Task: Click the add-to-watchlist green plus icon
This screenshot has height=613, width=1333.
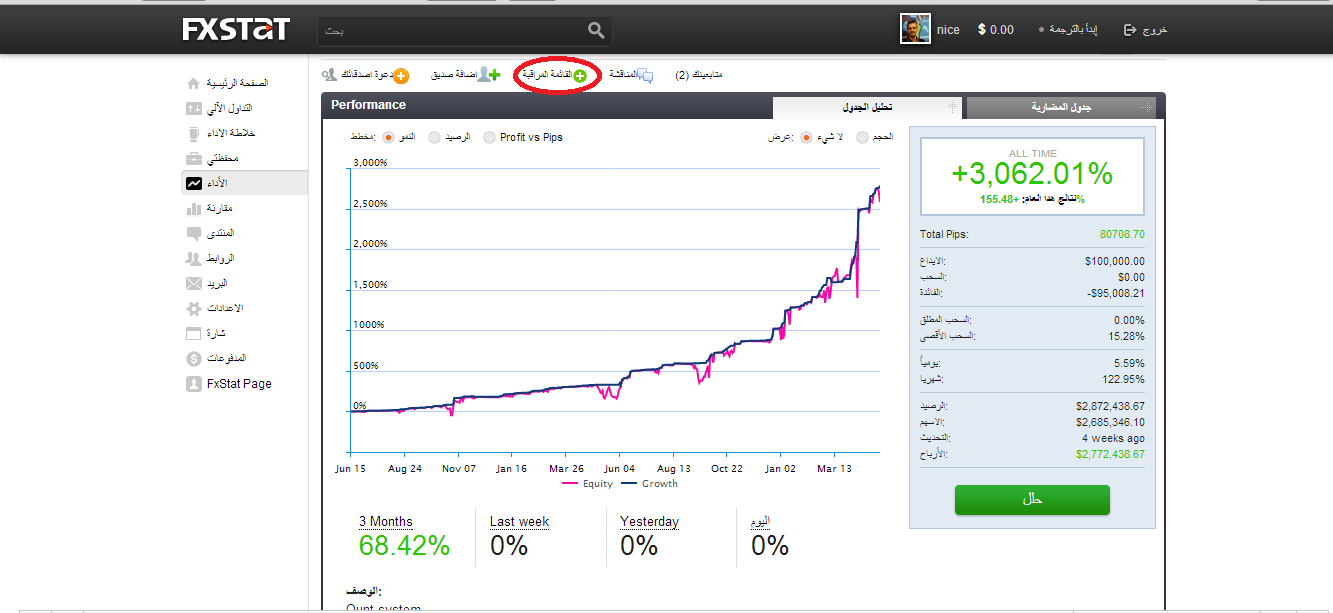Action: point(580,76)
